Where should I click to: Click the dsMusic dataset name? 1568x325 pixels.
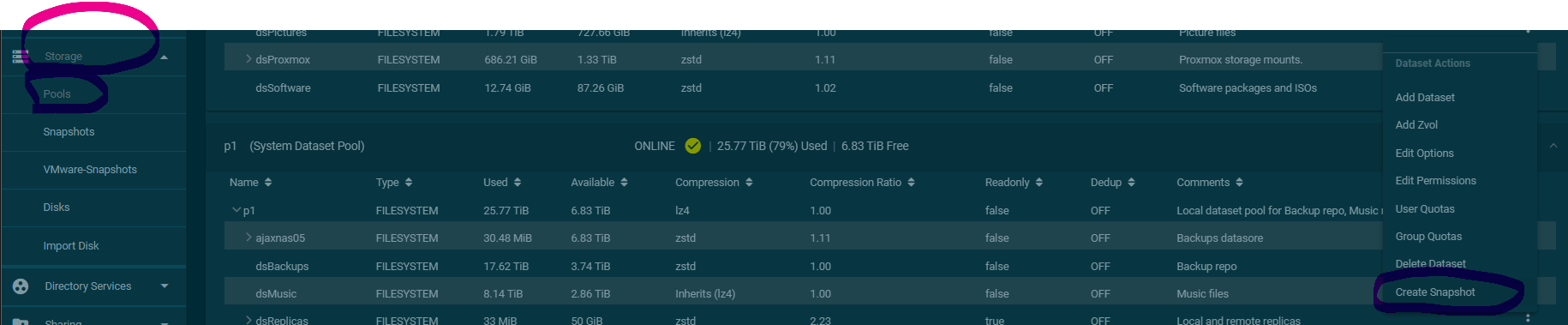pyautogui.click(x=276, y=294)
